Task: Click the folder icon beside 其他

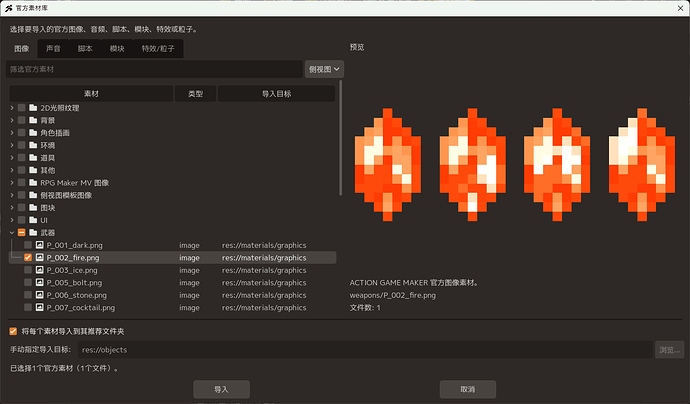Action: coord(33,170)
